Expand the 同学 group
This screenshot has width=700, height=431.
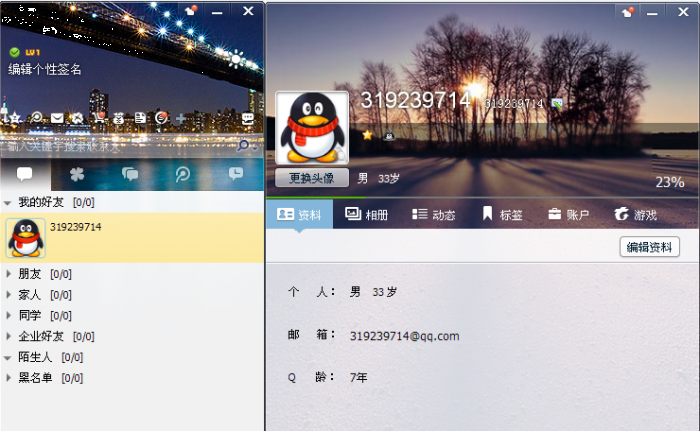pos(8,315)
